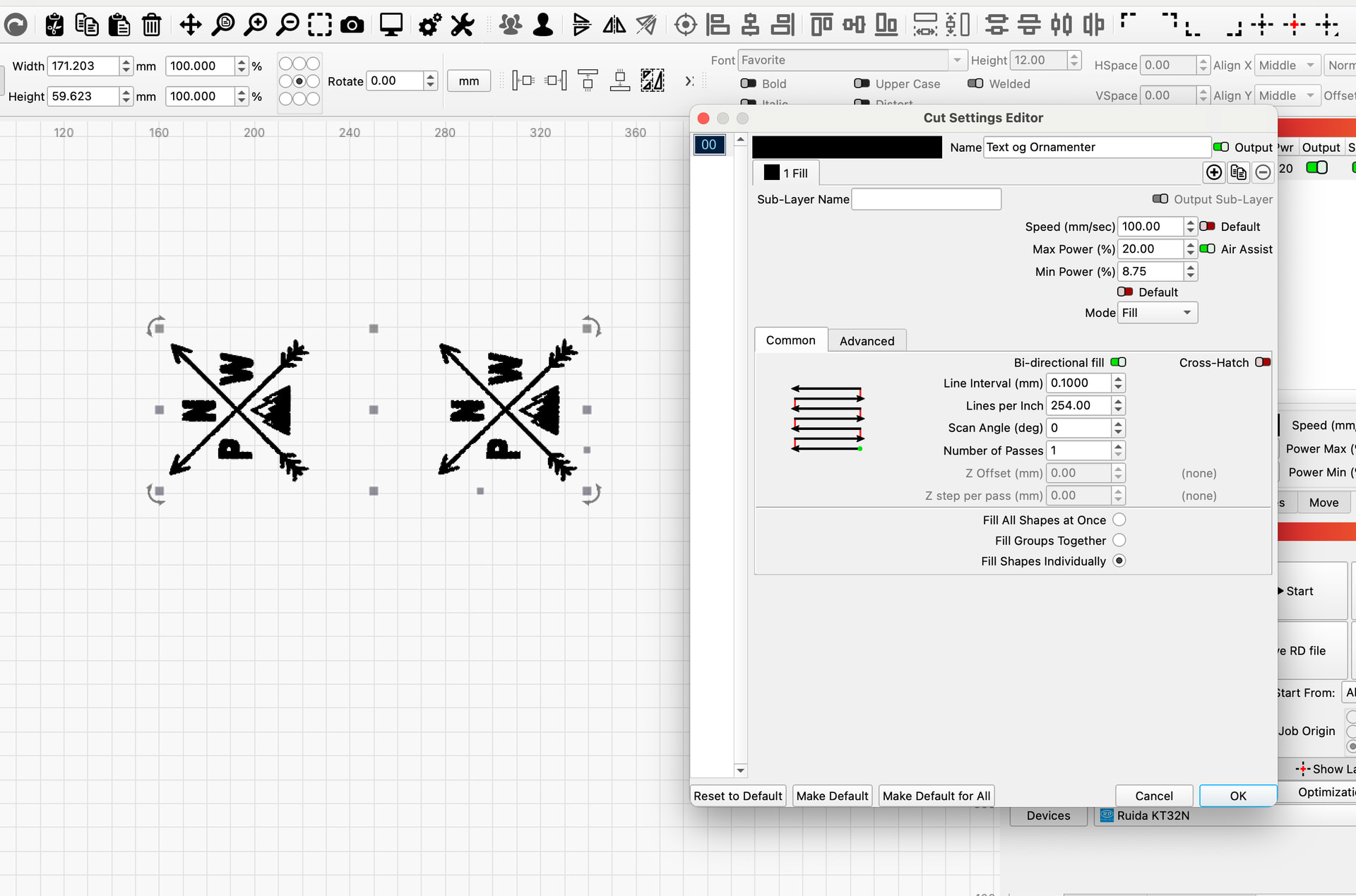Select Fill All Shapes at Once
This screenshot has height=896, width=1356.
(1119, 520)
